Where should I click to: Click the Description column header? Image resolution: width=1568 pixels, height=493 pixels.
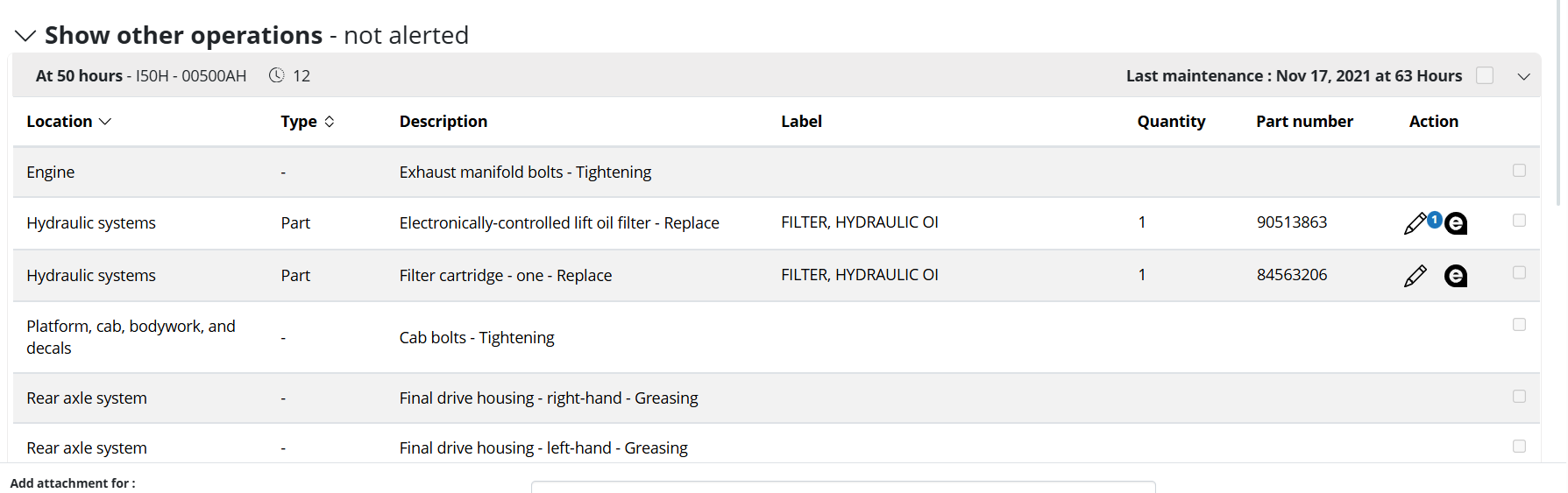[x=443, y=122]
